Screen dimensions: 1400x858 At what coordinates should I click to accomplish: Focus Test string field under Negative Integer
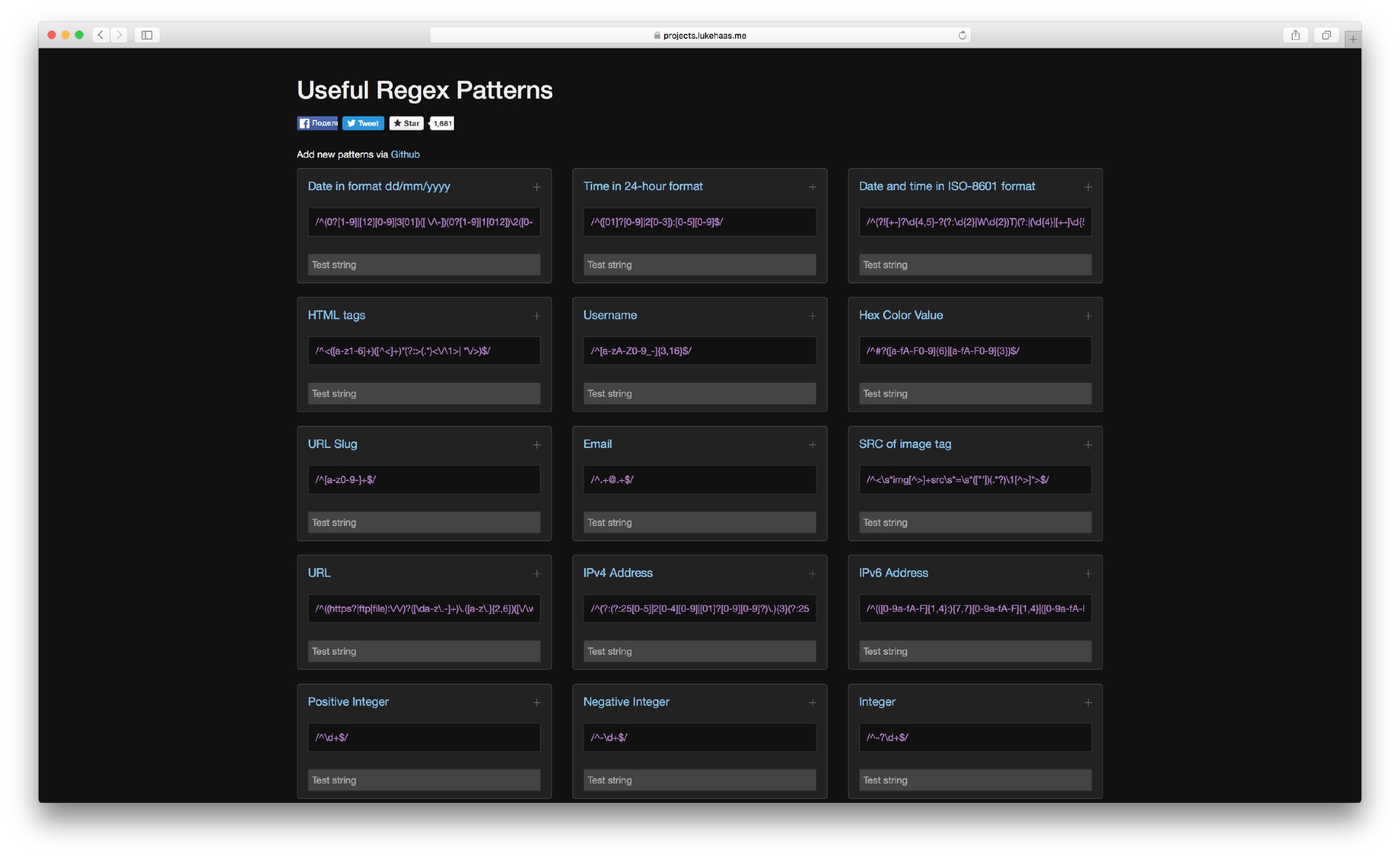699,780
